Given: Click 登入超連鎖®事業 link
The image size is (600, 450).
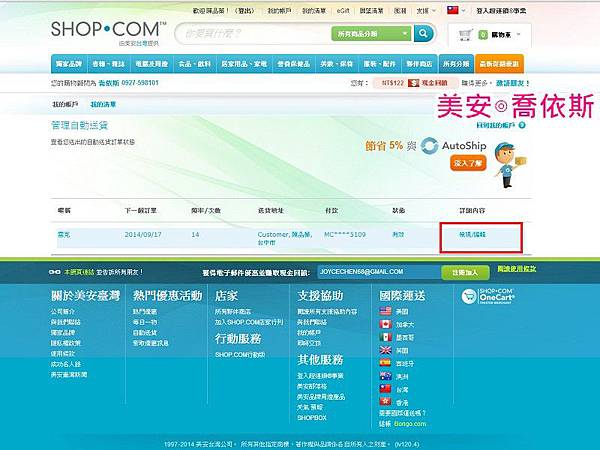Looking at the screenshot, I should tap(501, 11).
